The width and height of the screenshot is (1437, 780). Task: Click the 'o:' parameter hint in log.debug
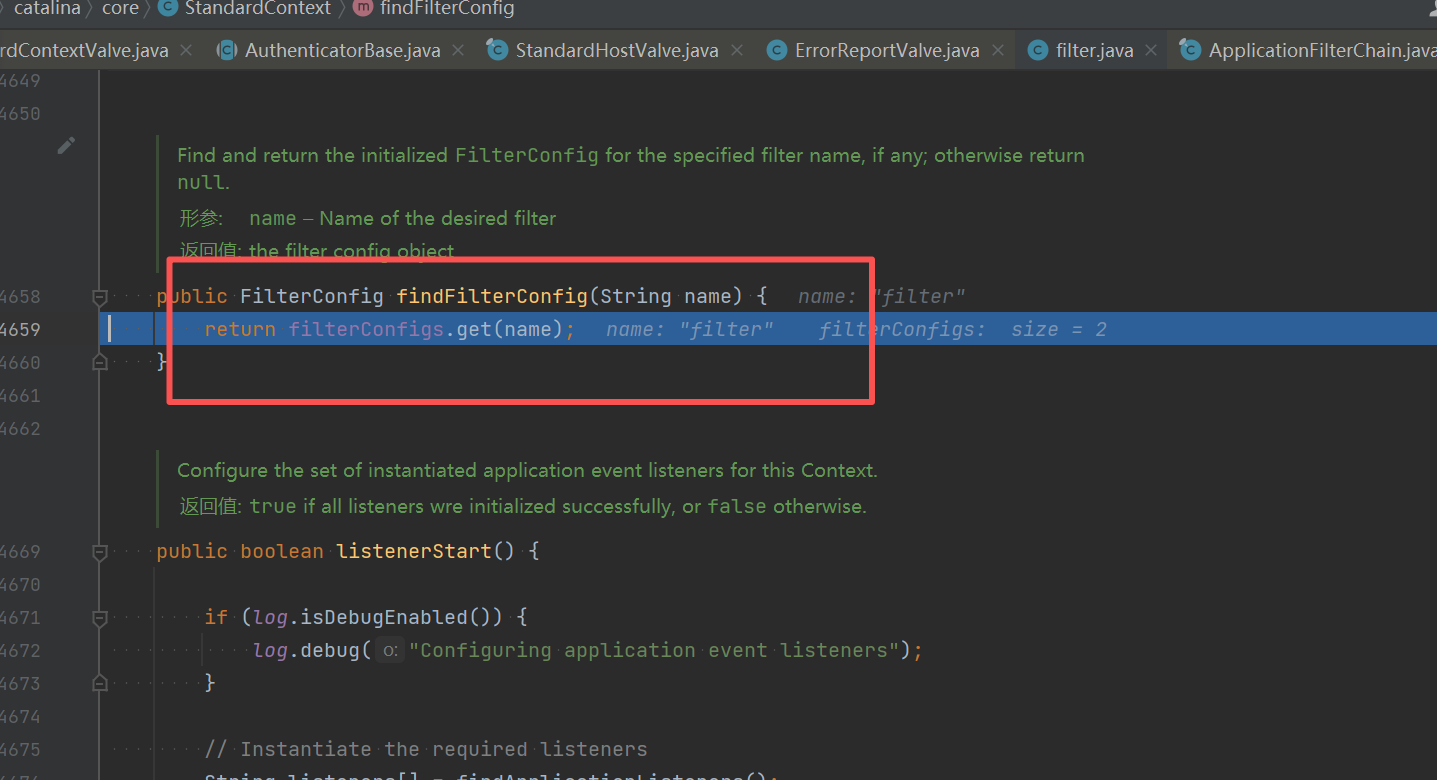390,651
